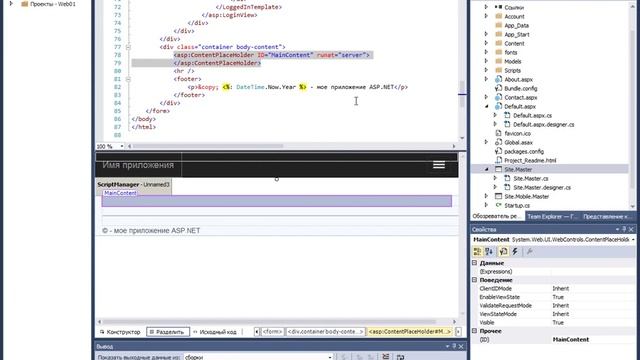
Task: Click the Startup.cs C# file icon
Action: [498, 205]
